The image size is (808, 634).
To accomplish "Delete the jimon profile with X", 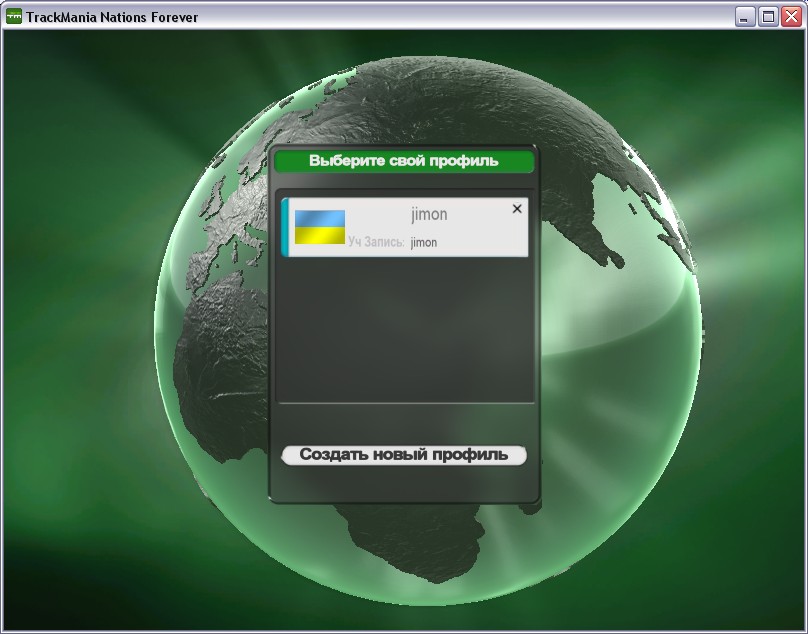I will (517, 209).
